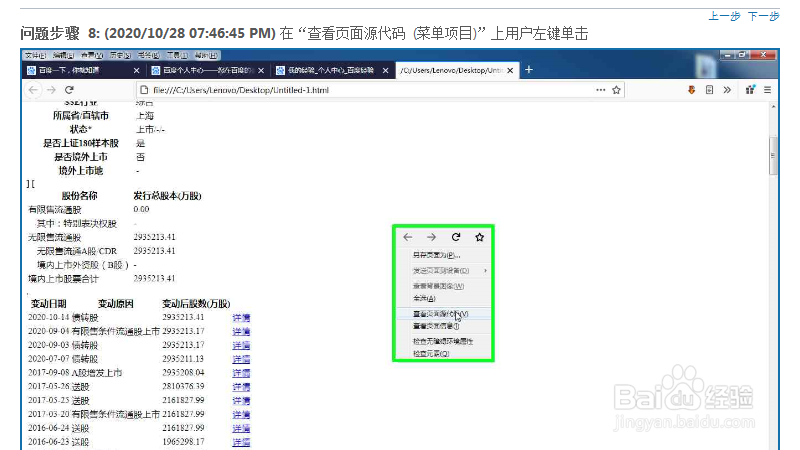
Task: Open the 编辑(E) menu
Action: [x=63, y=55]
